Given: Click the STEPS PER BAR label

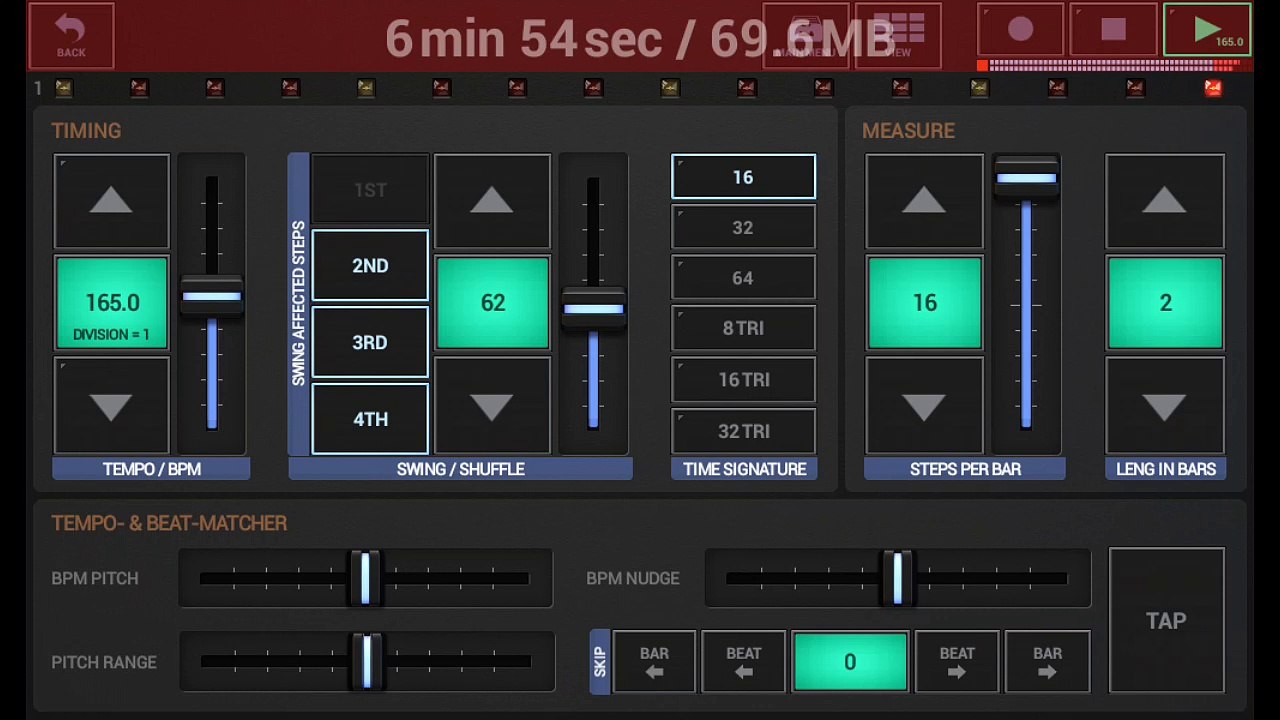Looking at the screenshot, I should pos(965,469).
